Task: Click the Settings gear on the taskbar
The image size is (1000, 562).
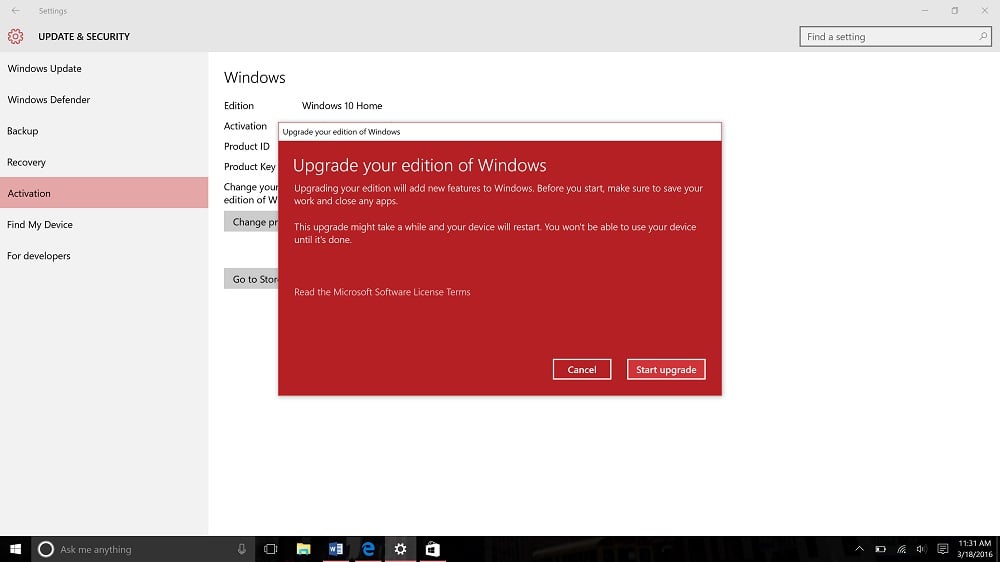Action: [x=400, y=549]
